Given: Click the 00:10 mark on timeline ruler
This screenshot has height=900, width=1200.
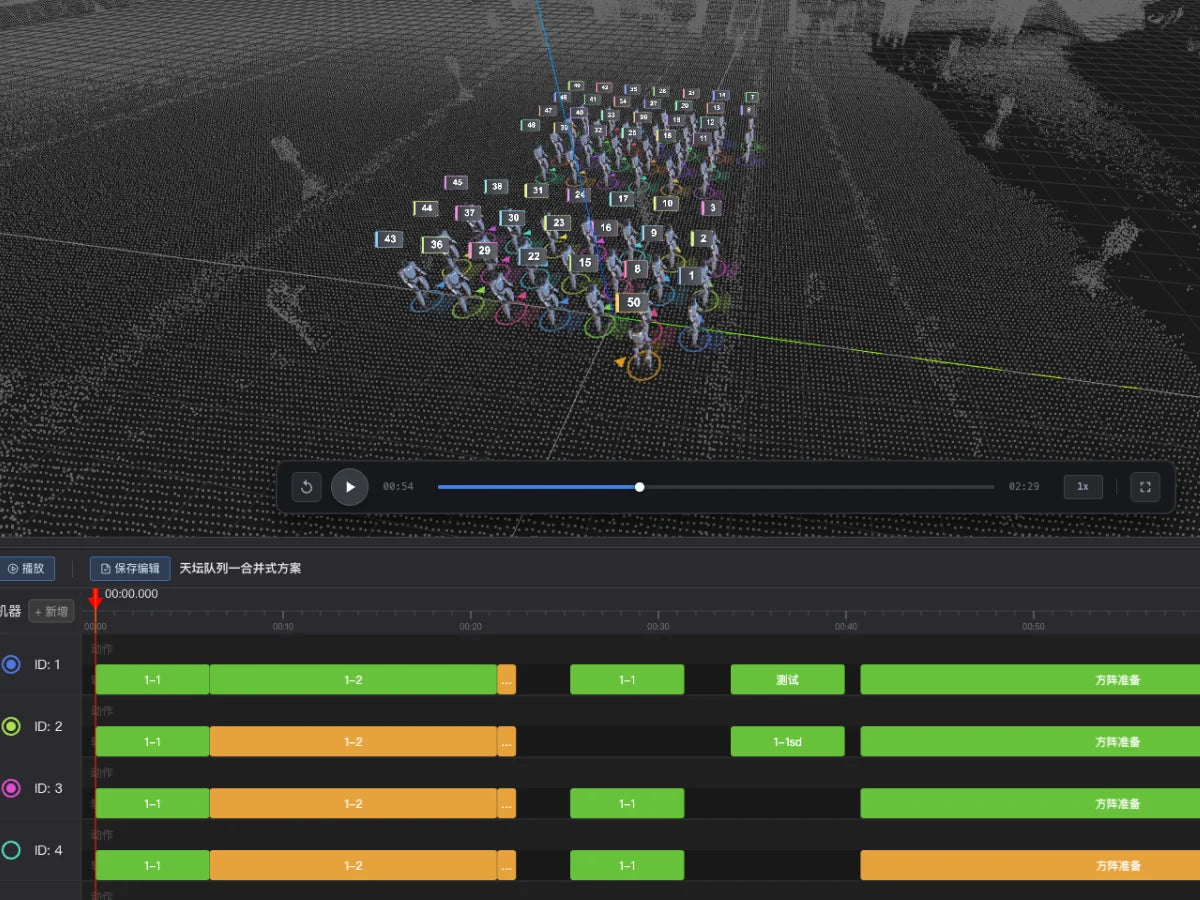Looking at the screenshot, I should [283, 627].
